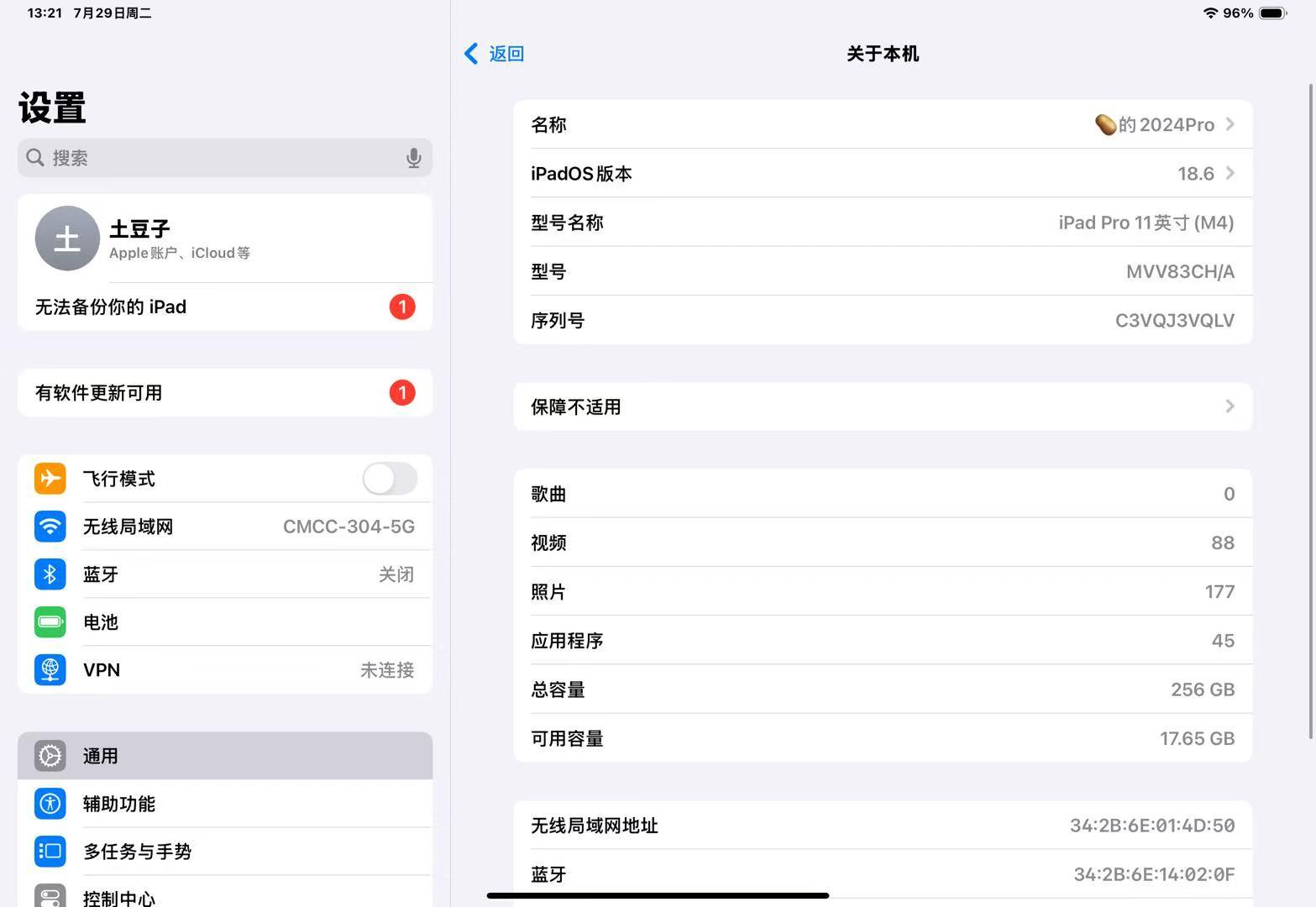
Task: Open 无线局域网 settings
Action: 225,527
